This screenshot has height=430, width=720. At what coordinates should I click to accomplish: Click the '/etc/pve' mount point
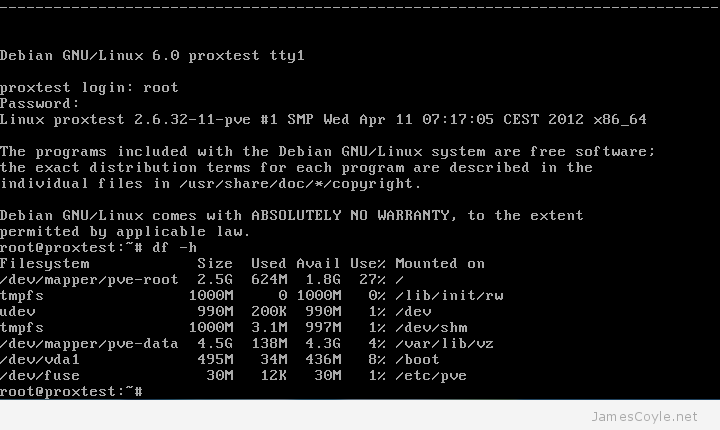[431, 376]
